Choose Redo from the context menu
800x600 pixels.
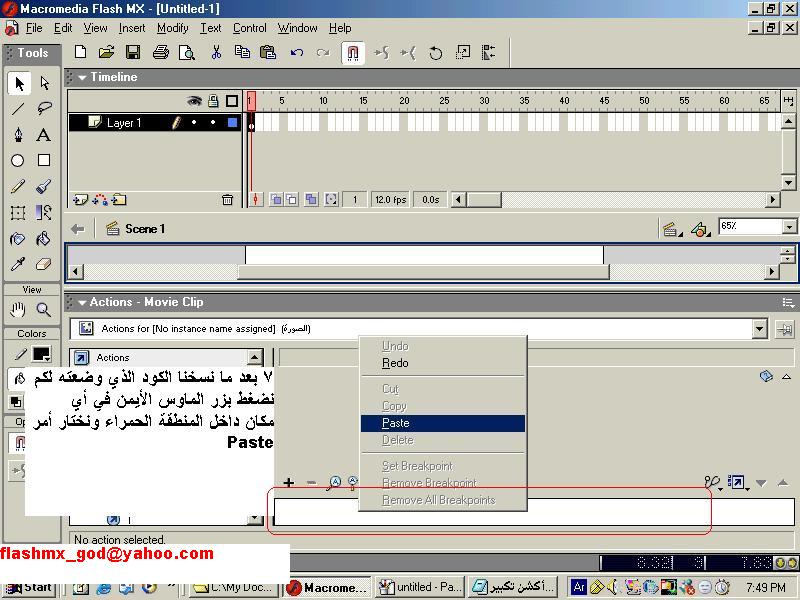point(443,363)
